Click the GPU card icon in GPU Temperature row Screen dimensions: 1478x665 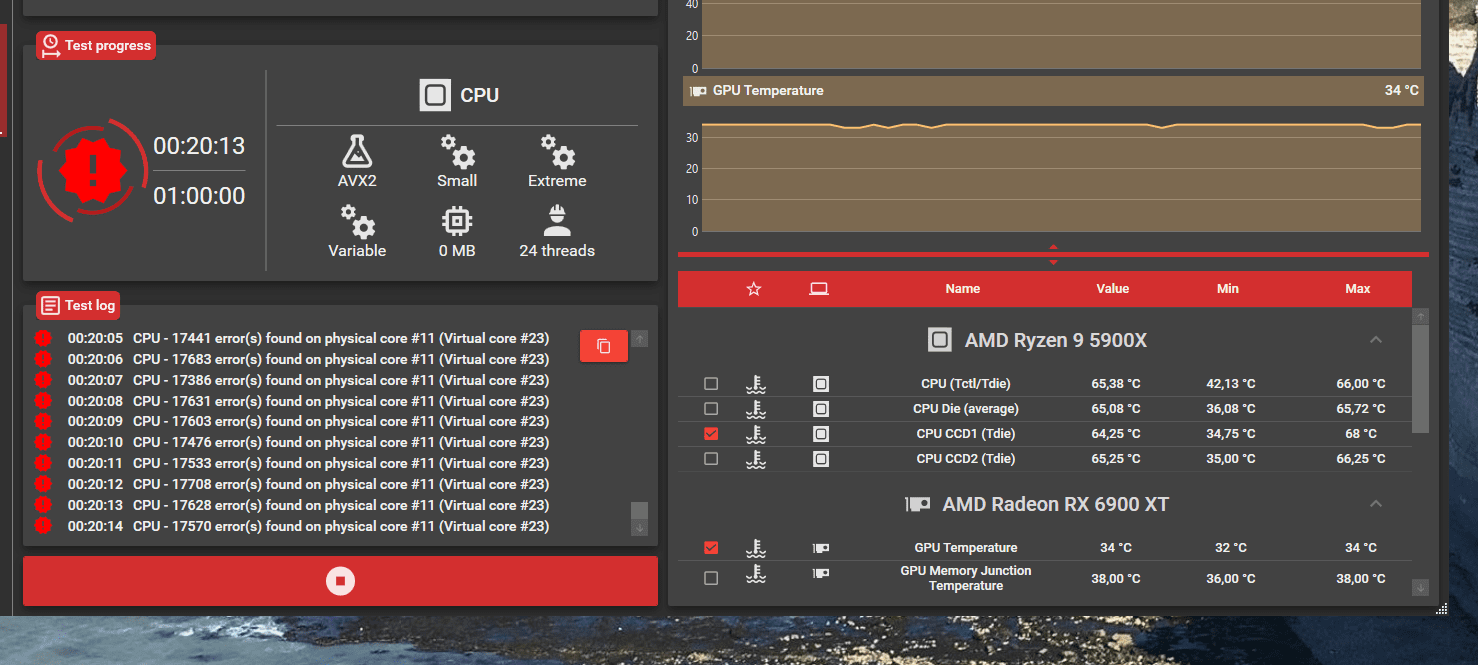pyautogui.click(x=821, y=548)
